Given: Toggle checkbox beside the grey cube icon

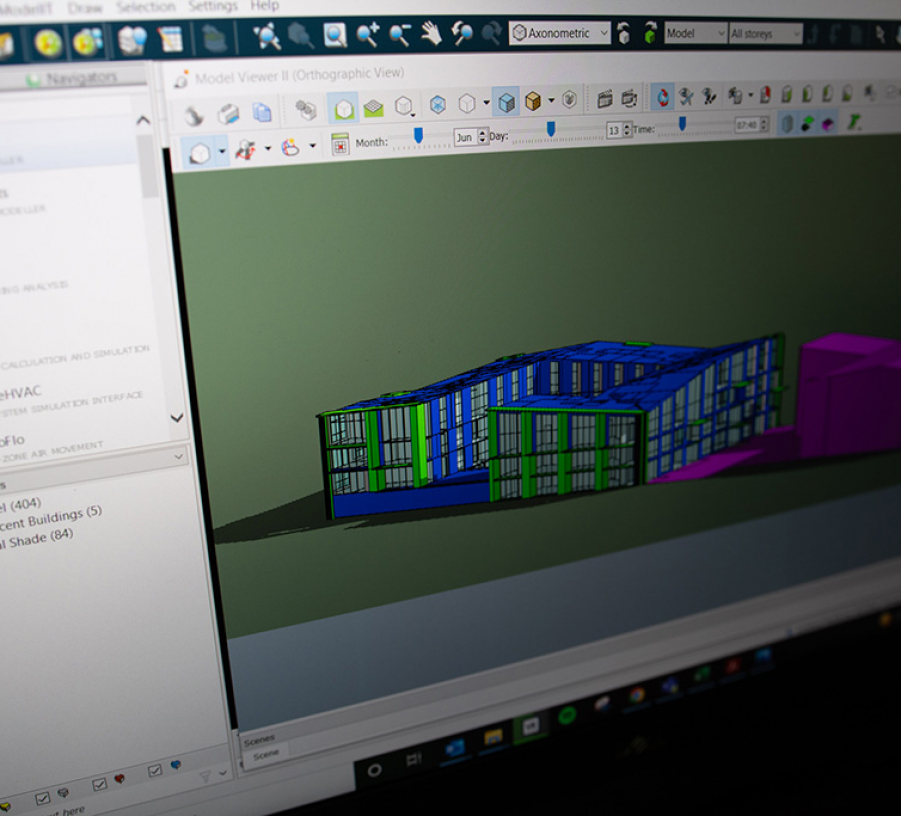Looking at the screenshot, I should pyautogui.click(x=43, y=798).
